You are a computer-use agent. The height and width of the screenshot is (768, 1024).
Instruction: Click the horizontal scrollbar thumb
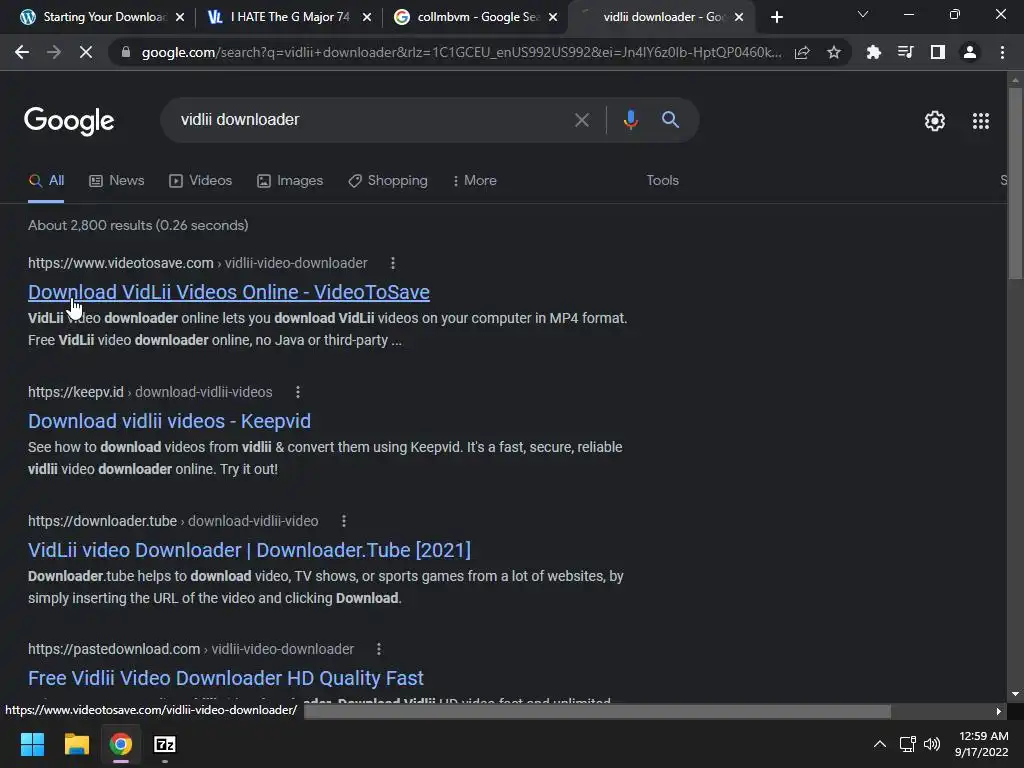pyautogui.click(x=597, y=711)
